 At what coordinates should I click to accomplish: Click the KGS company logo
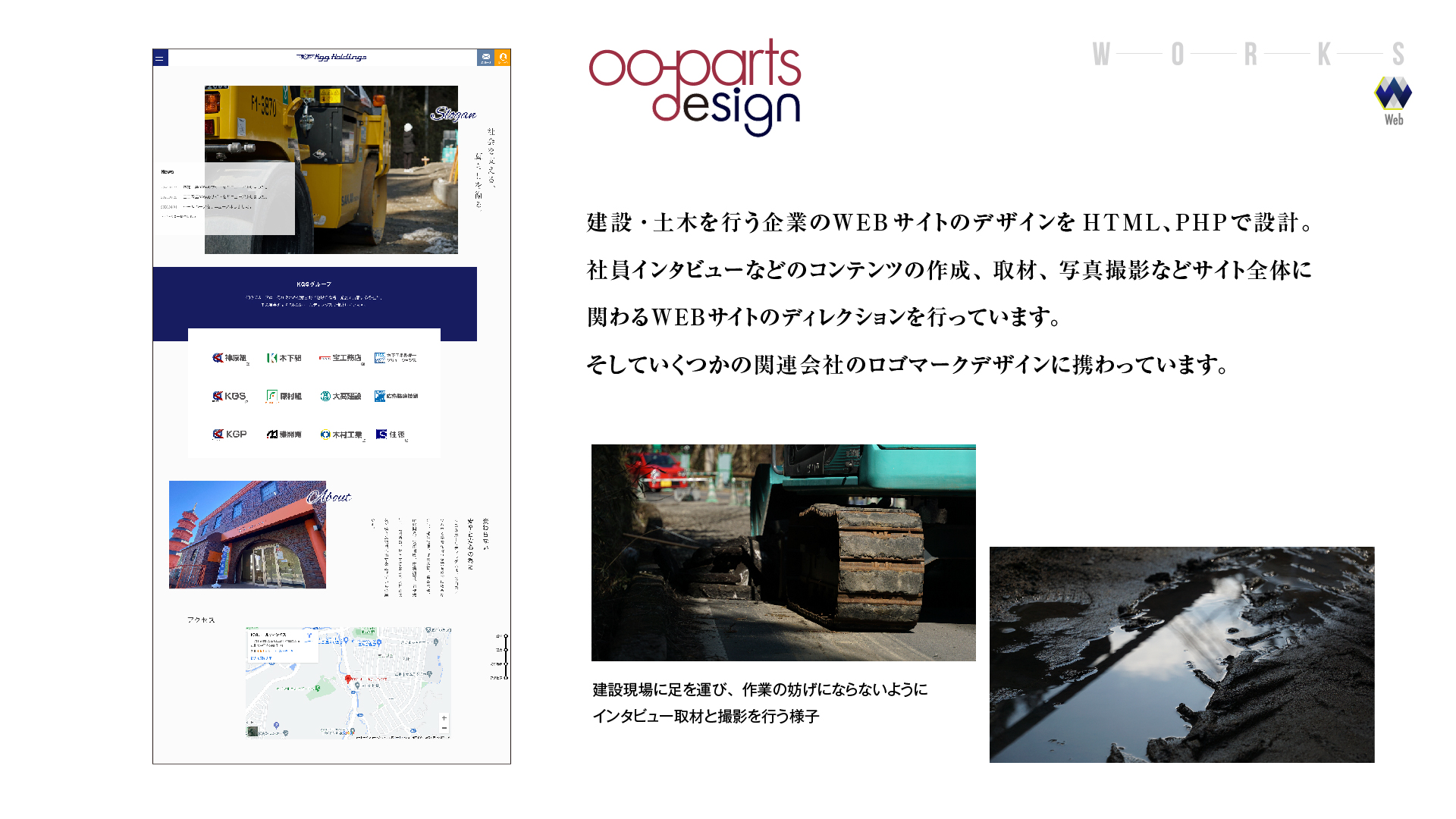230,396
